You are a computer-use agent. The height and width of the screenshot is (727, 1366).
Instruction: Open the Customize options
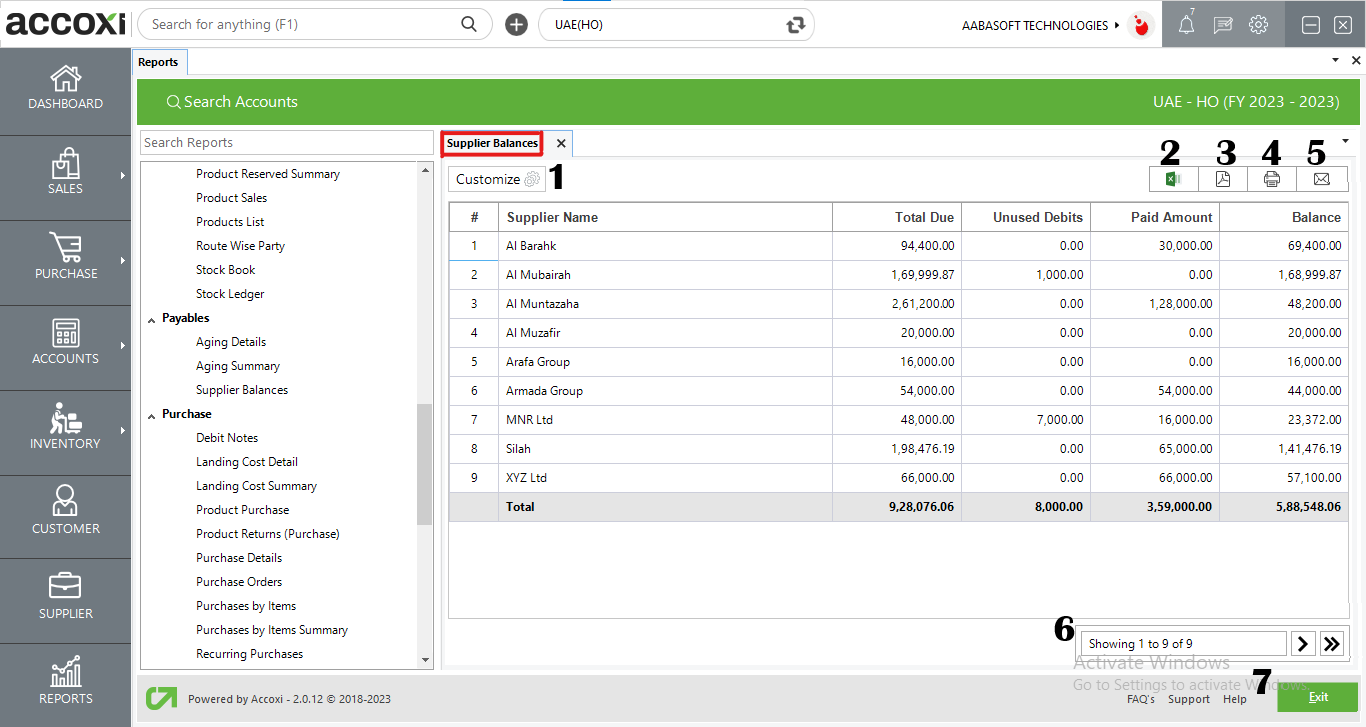click(495, 178)
